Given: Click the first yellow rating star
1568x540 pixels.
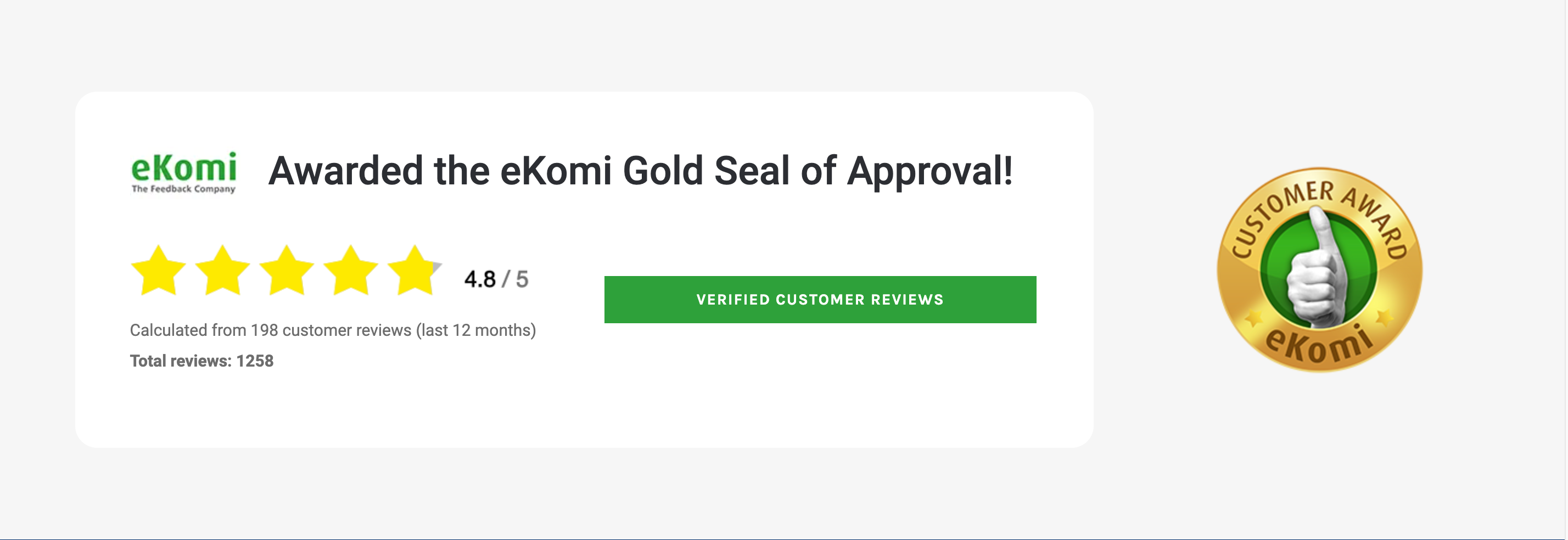Looking at the screenshot, I should [158, 271].
